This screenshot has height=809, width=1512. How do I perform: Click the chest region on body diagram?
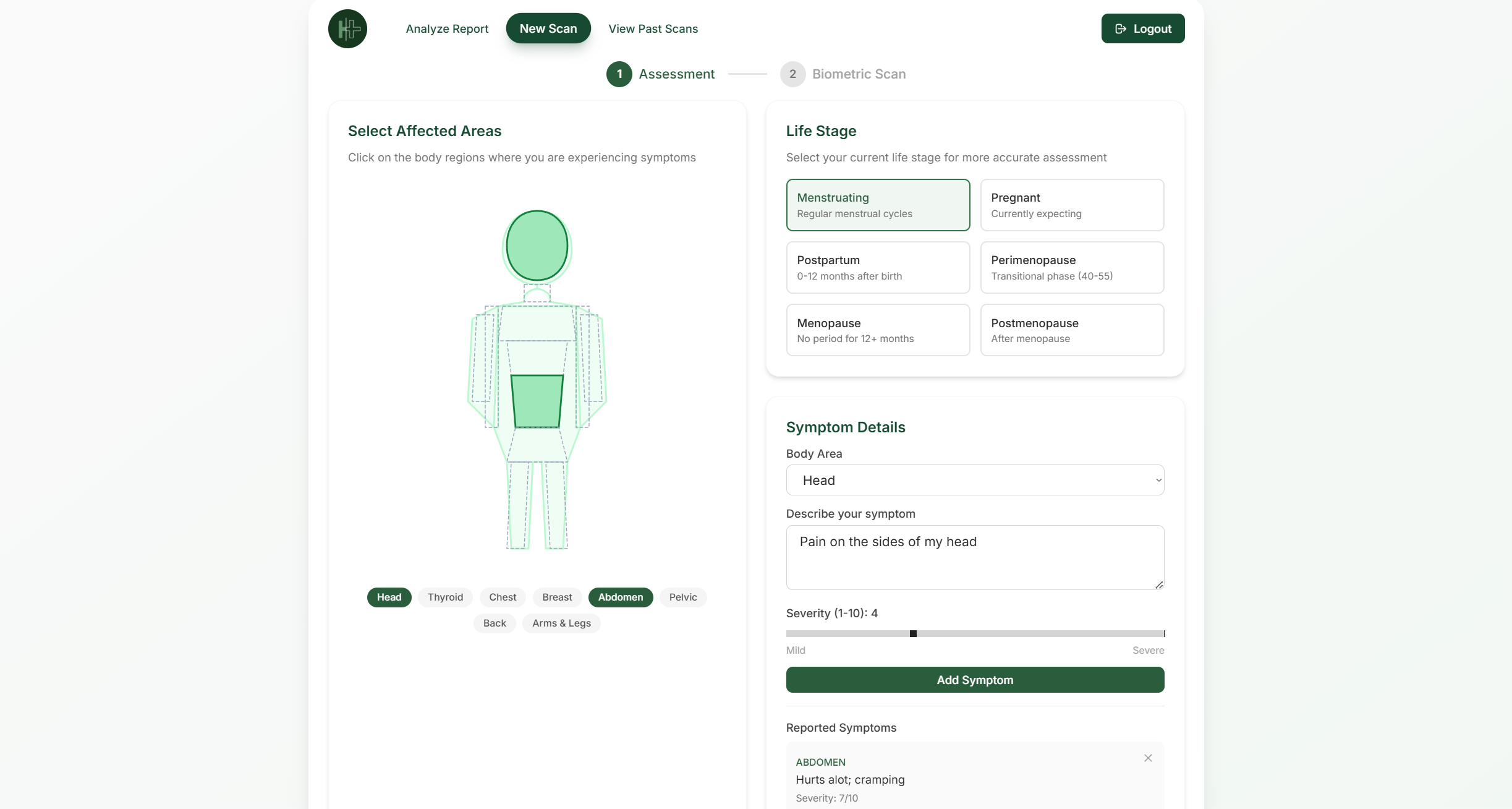tap(537, 323)
